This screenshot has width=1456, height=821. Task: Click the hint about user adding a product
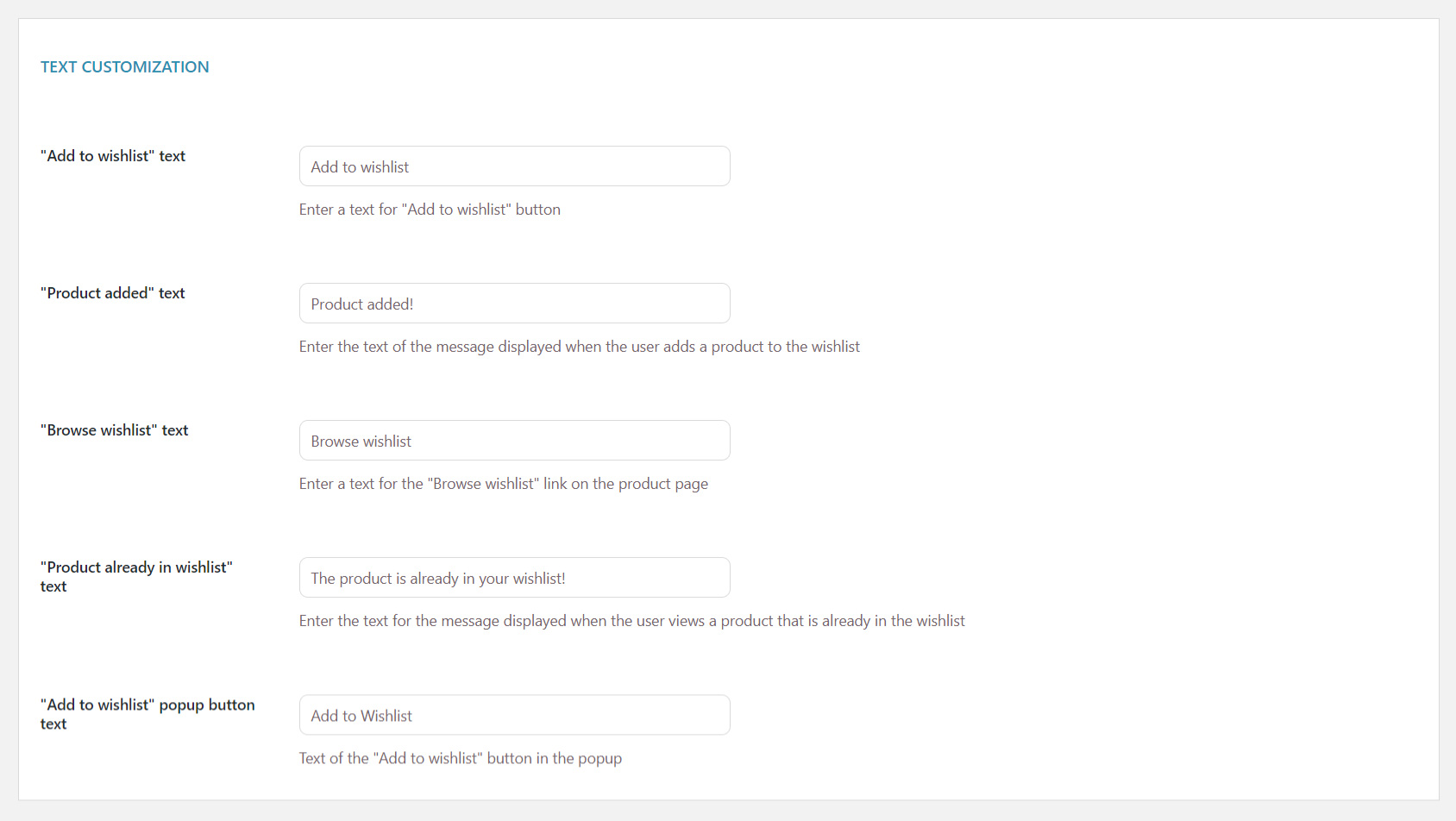pyautogui.click(x=580, y=347)
